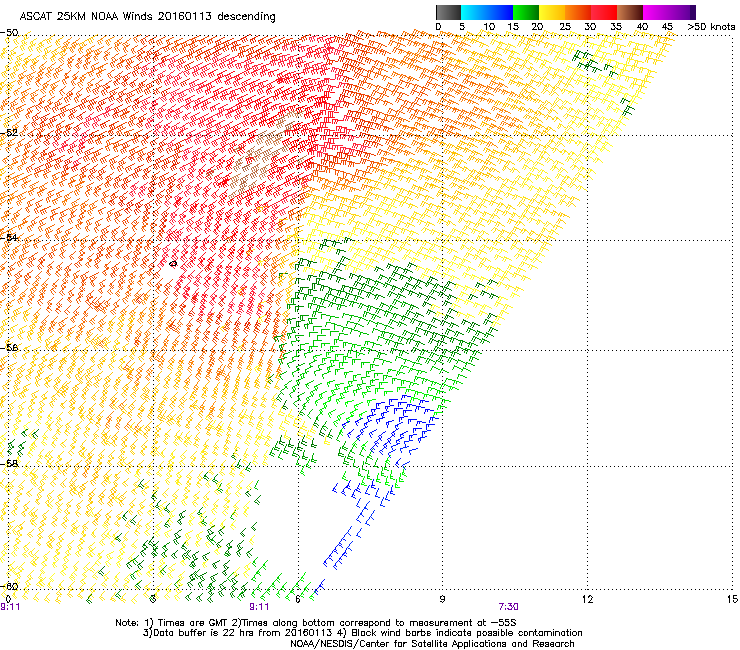This screenshot has width=740, height=650.
Task: Click the longitude axis label "15"
Action: pyautogui.click(x=732, y=599)
